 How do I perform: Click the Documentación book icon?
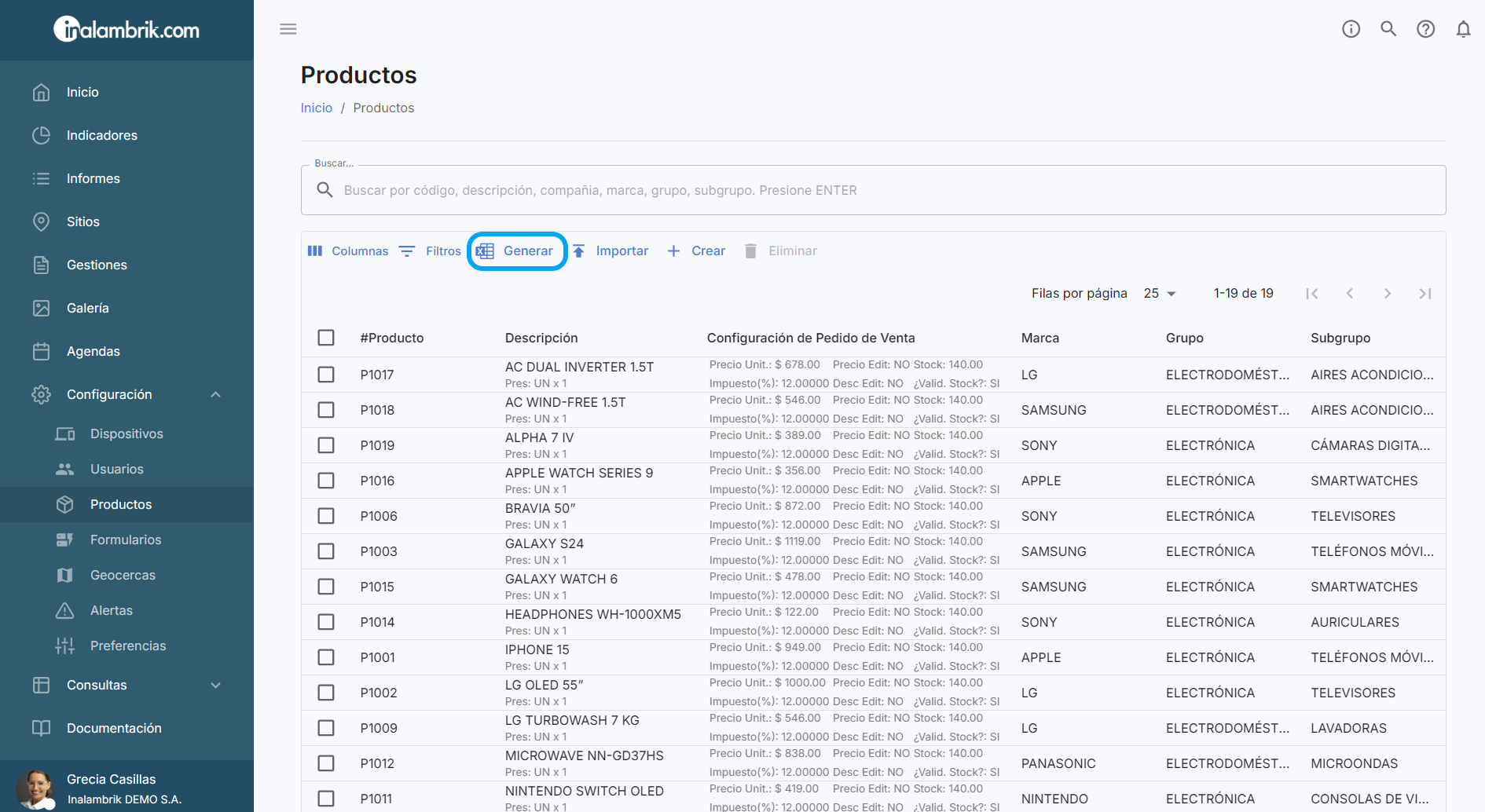pyautogui.click(x=42, y=728)
